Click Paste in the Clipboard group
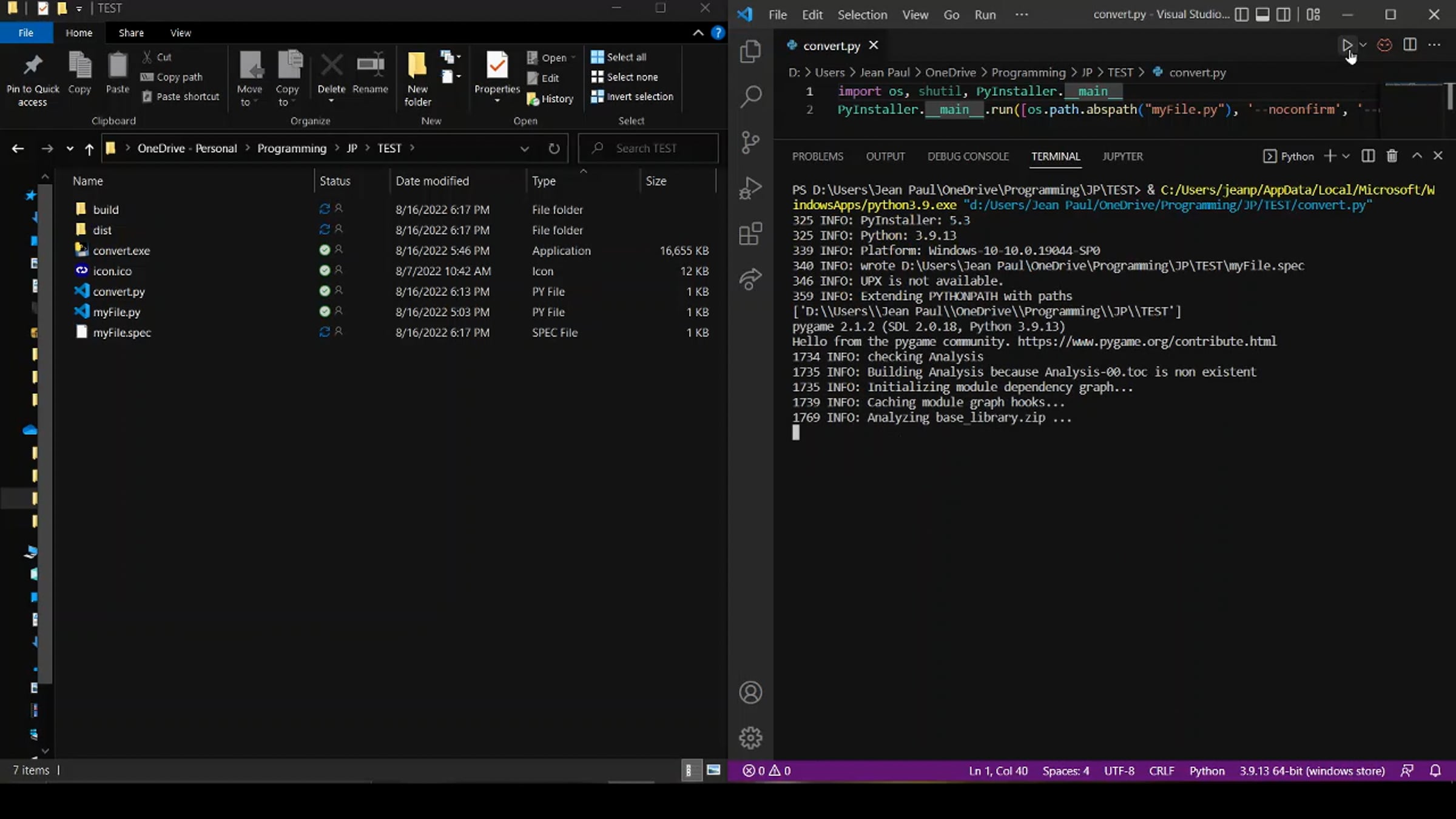The image size is (1456, 819). [118, 73]
